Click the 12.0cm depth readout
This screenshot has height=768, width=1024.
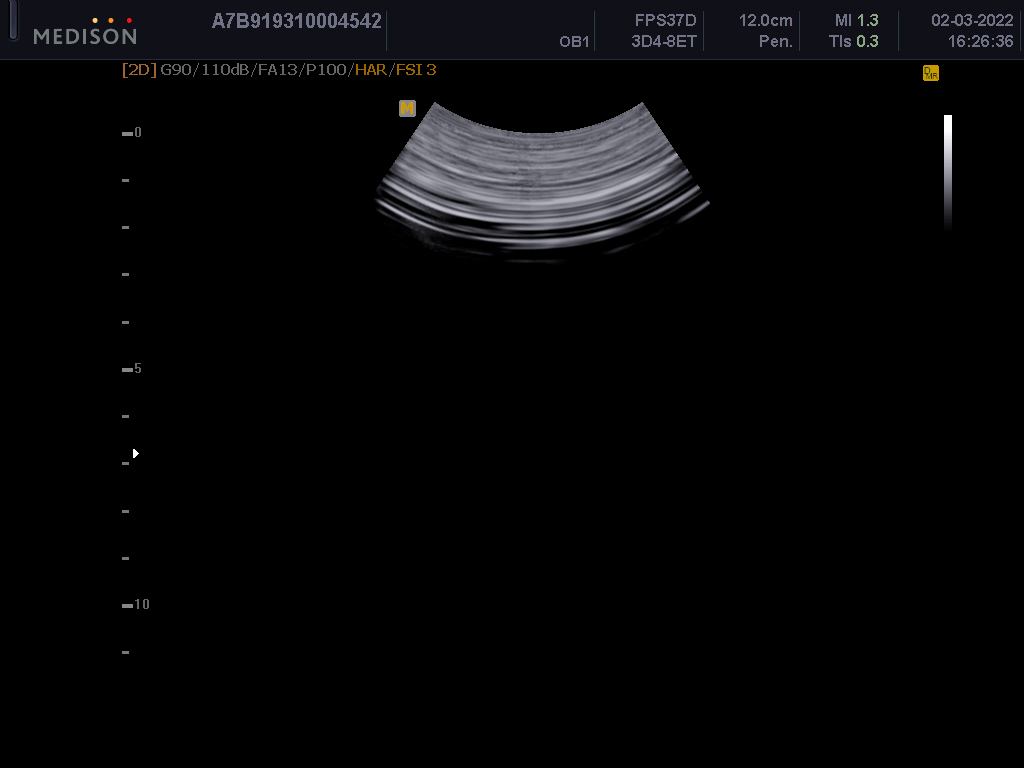click(x=765, y=21)
